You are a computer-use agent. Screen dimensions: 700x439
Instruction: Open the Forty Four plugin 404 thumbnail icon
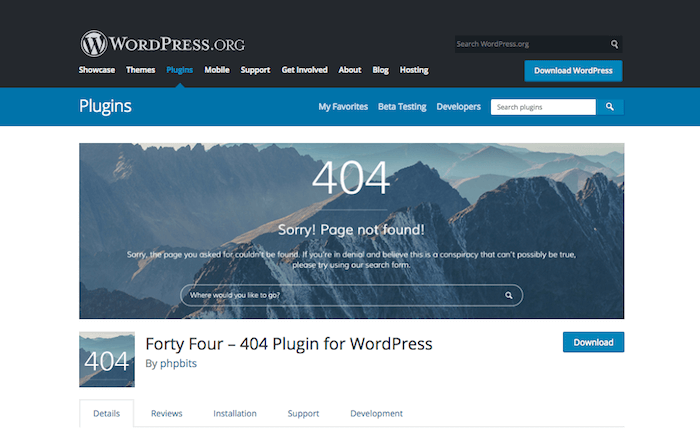(107, 359)
